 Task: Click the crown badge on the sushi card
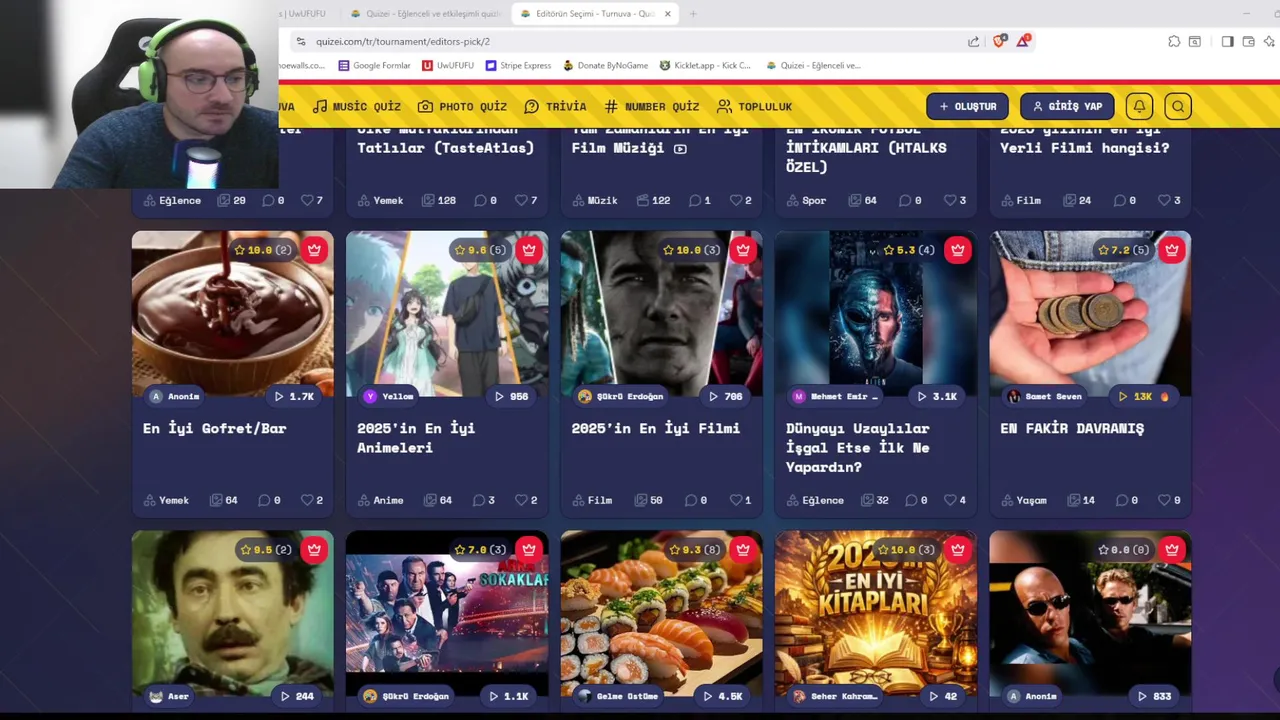click(x=742, y=549)
